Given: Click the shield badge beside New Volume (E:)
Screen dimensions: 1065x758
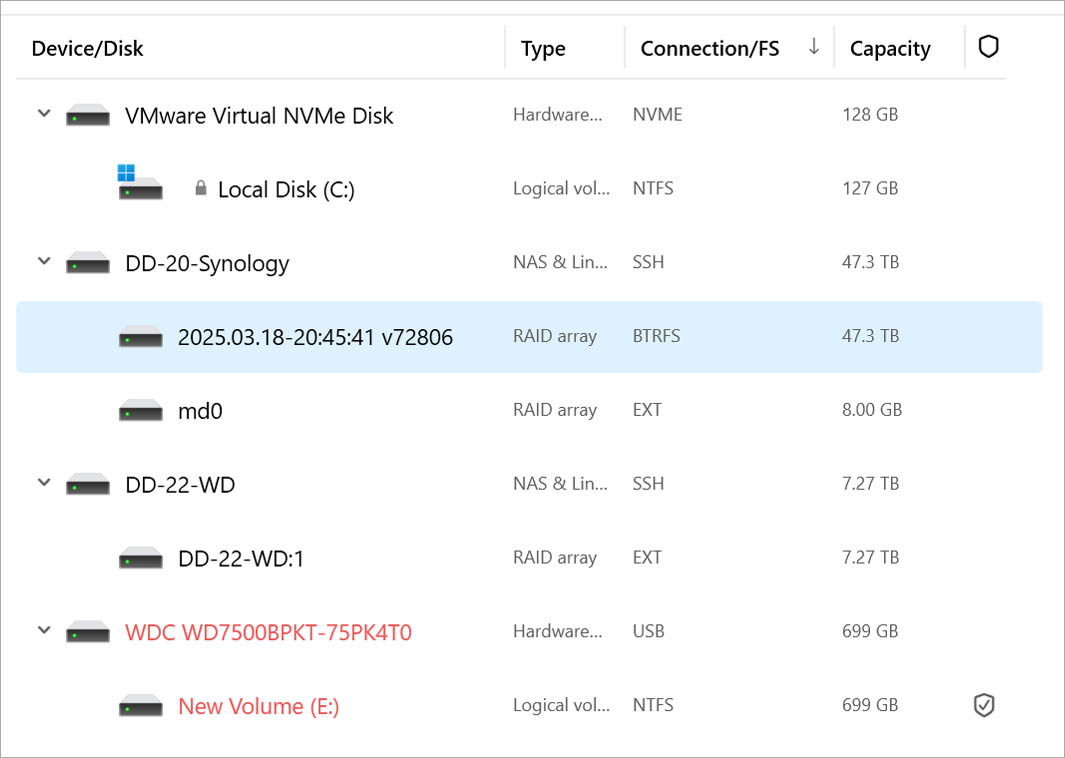Looking at the screenshot, I should [x=983, y=705].
